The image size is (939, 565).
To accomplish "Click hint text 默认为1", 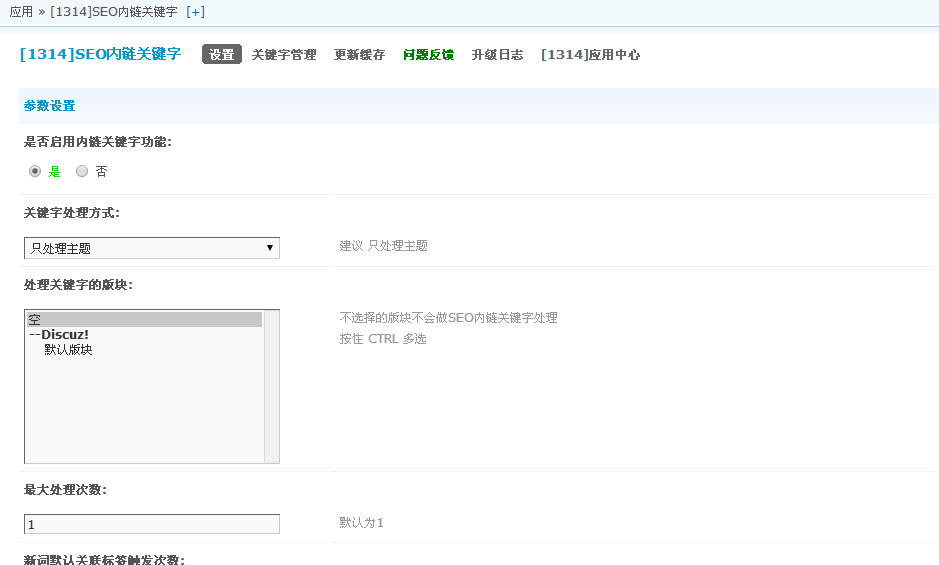I will (361, 522).
